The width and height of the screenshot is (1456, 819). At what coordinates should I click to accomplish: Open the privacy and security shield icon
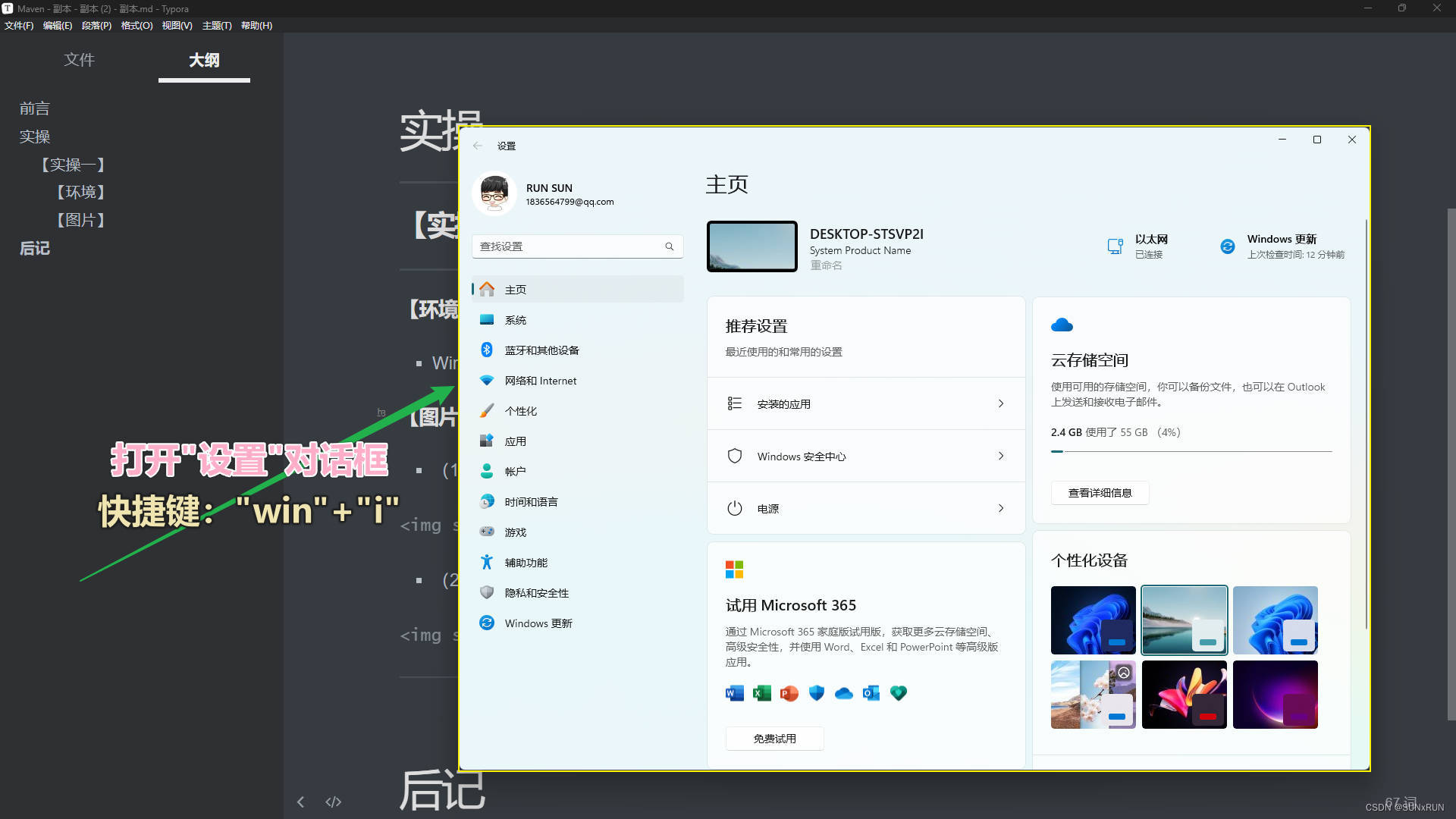pyautogui.click(x=487, y=592)
